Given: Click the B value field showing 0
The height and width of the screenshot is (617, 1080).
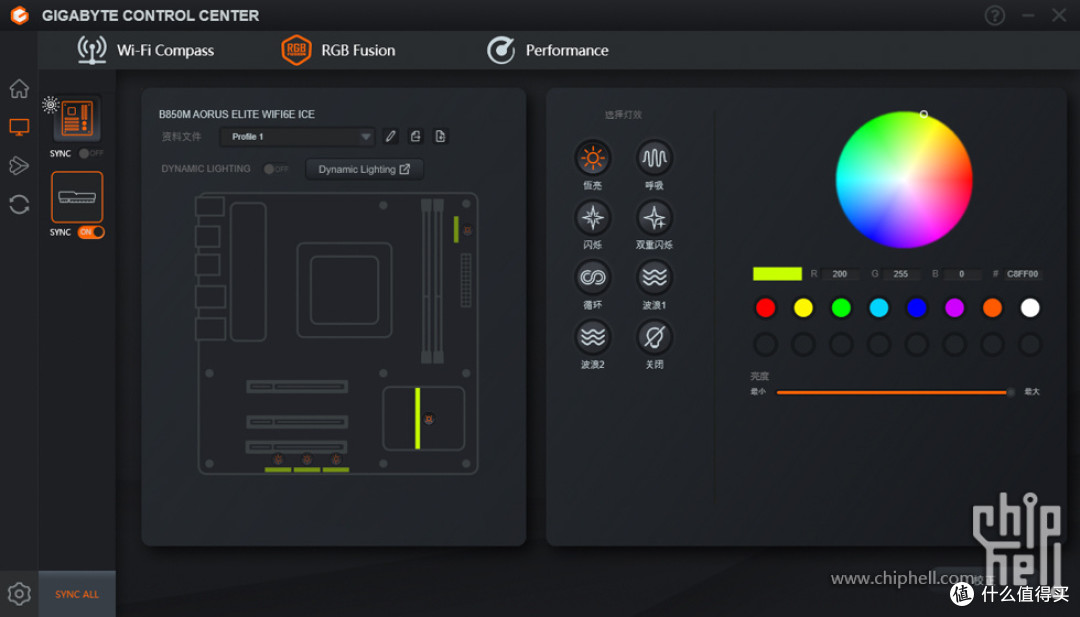Looking at the screenshot, I should click(x=962, y=274).
